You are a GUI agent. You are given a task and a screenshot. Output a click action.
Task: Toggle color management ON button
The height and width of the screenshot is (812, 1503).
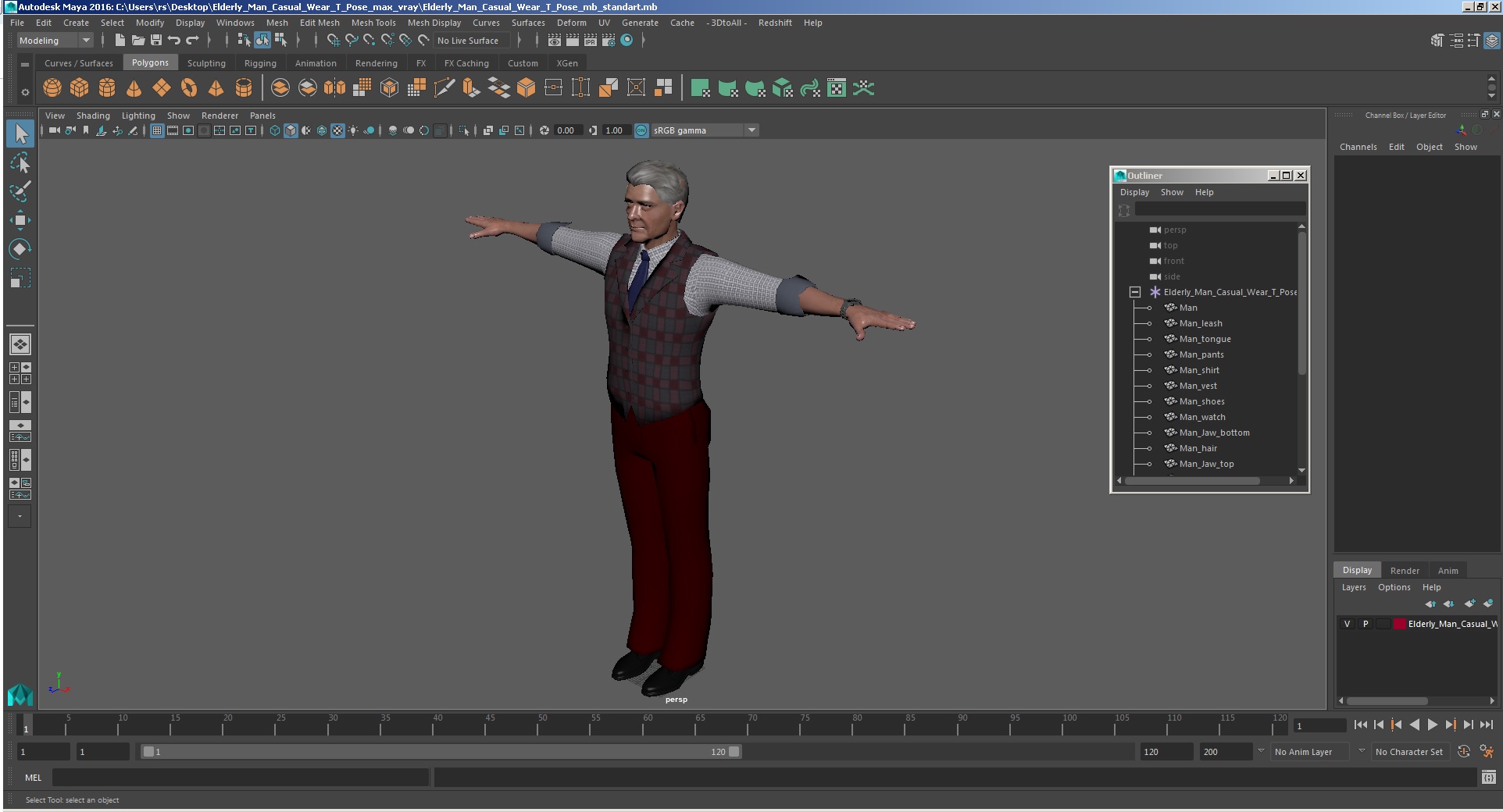click(641, 130)
